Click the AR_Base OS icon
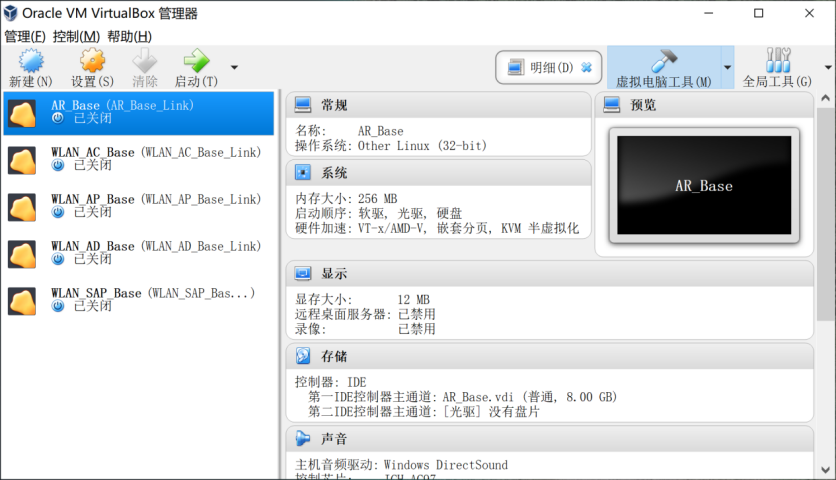This screenshot has width=836, height=480. [x=22, y=114]
